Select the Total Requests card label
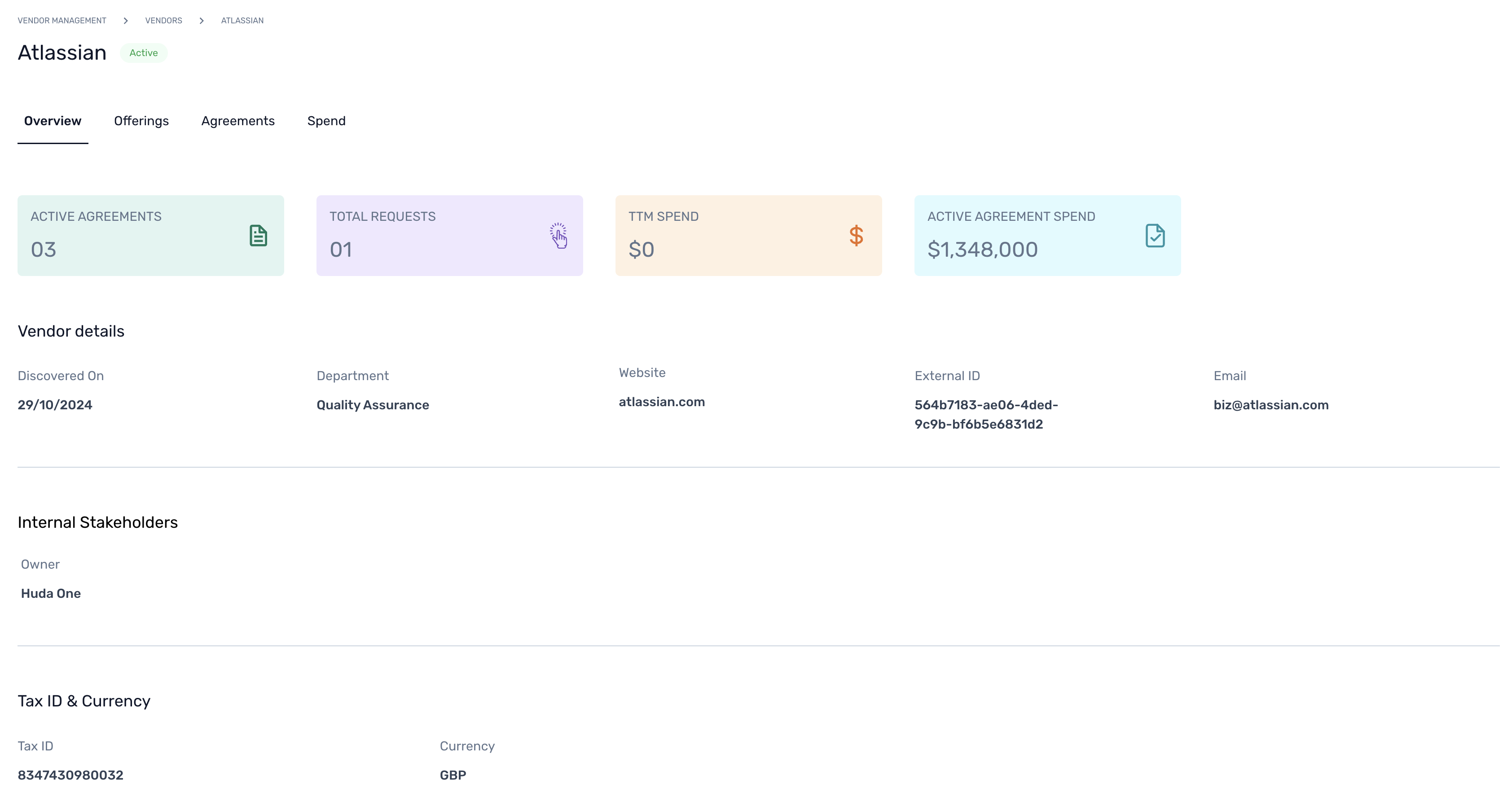The width and height of the screenshot is (1512, 798). tap(382, 216)
